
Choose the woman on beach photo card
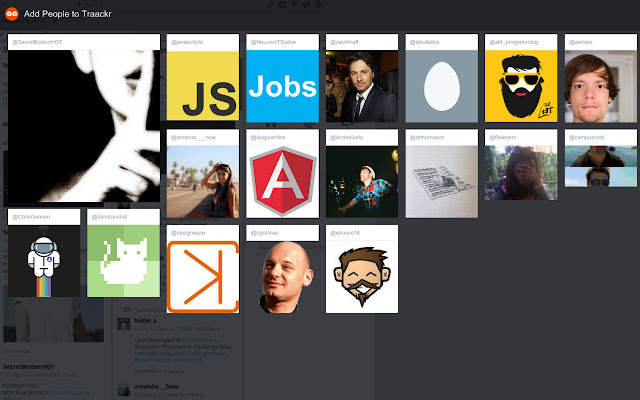(x=203, y=182)
